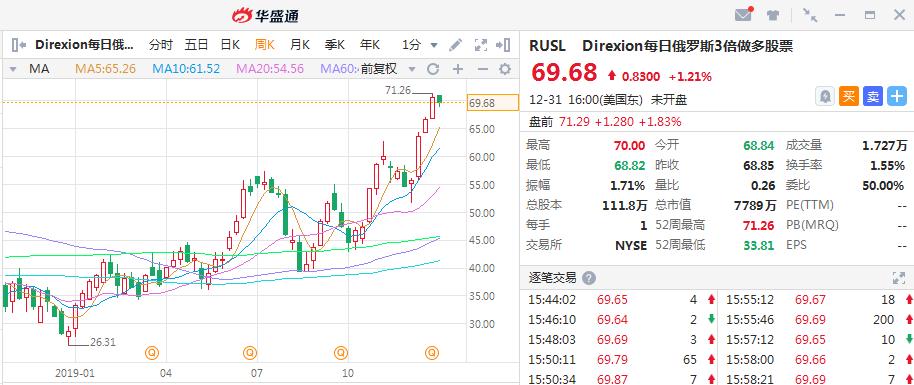This screenshot has width=914, height=385.
Task: Select the 15:50:11 trade at 69.79
Action: 619,359
